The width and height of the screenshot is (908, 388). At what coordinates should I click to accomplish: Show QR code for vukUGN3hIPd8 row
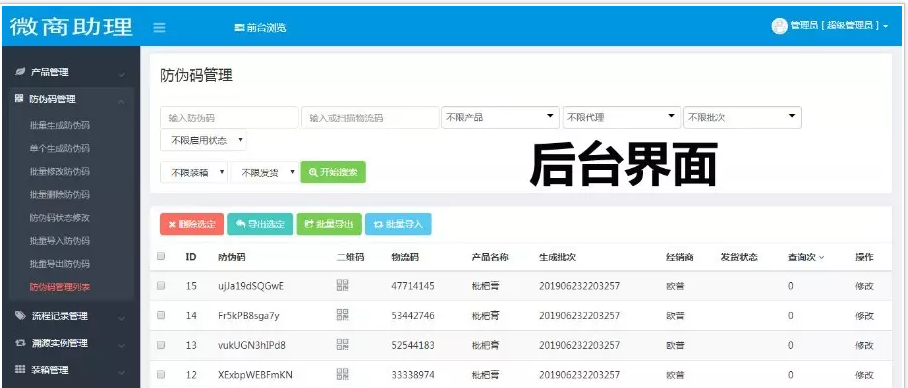[343, 345]
